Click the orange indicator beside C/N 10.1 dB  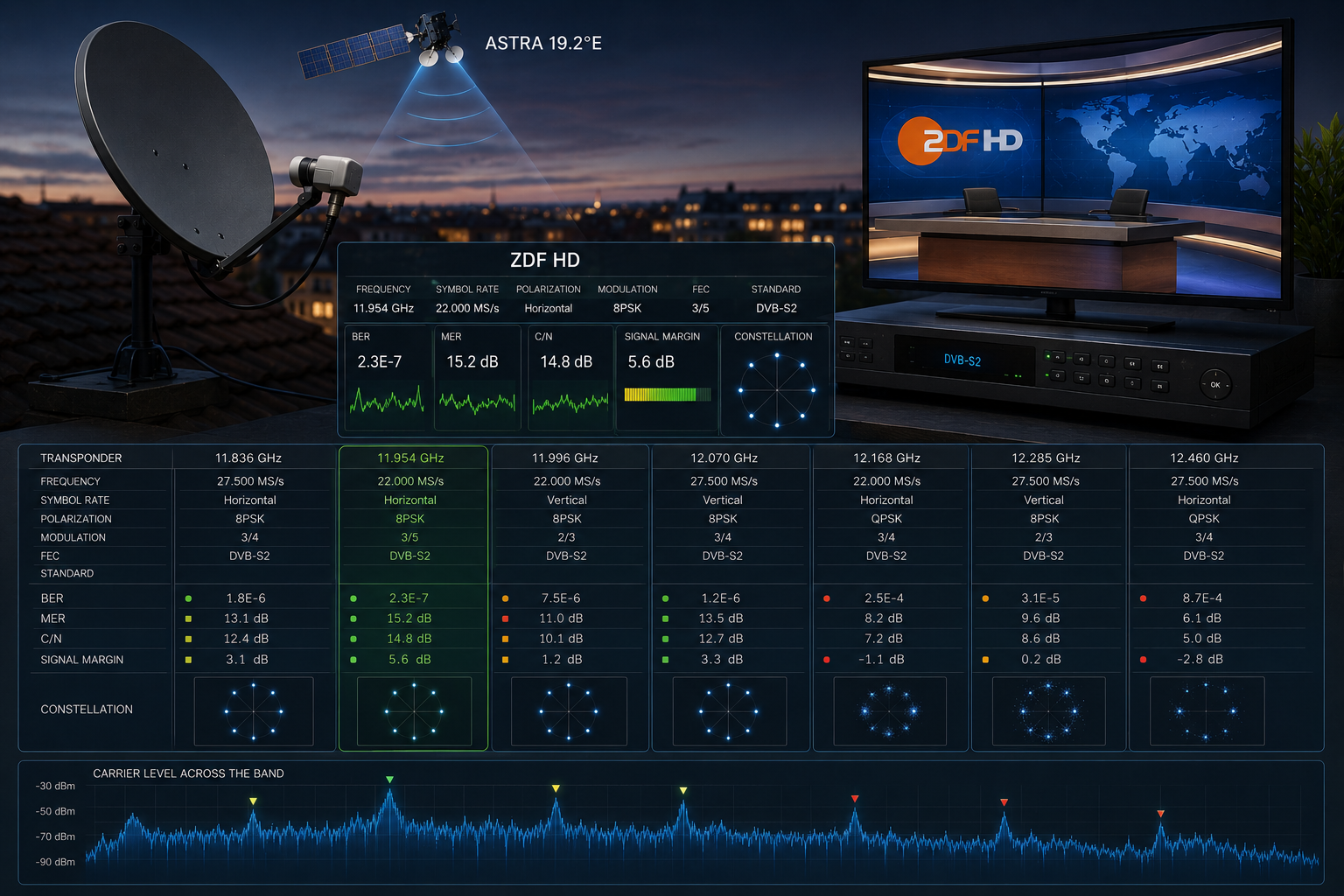(x=505, y=639)
